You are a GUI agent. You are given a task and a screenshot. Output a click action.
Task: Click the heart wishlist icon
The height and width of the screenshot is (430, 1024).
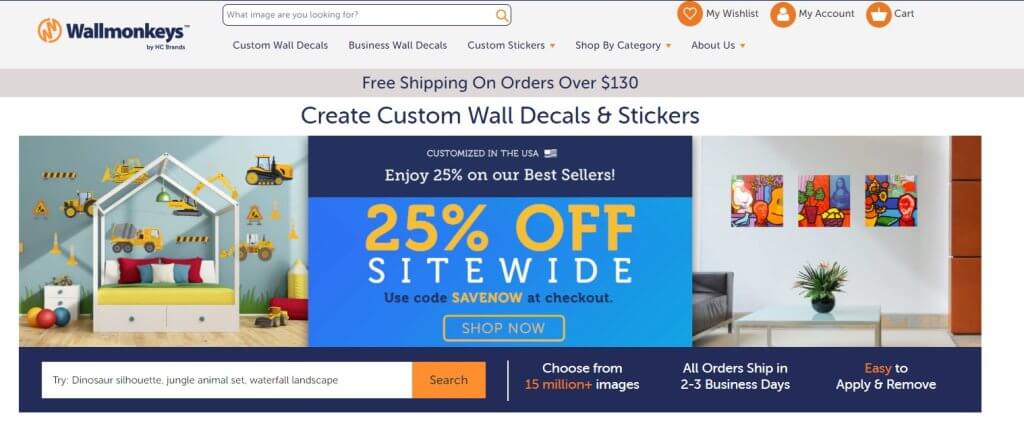click(x=690, y=14)
